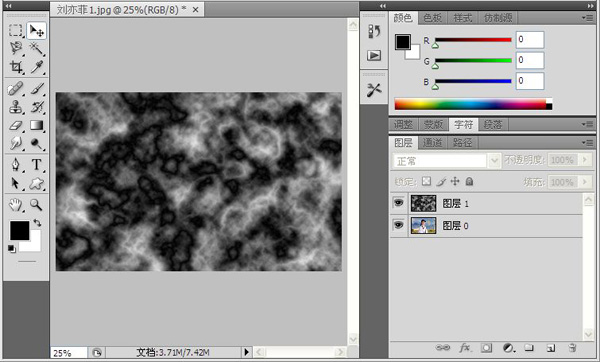600x362 pixels.
Task: Create a new layer group
Action: point(529,347)
